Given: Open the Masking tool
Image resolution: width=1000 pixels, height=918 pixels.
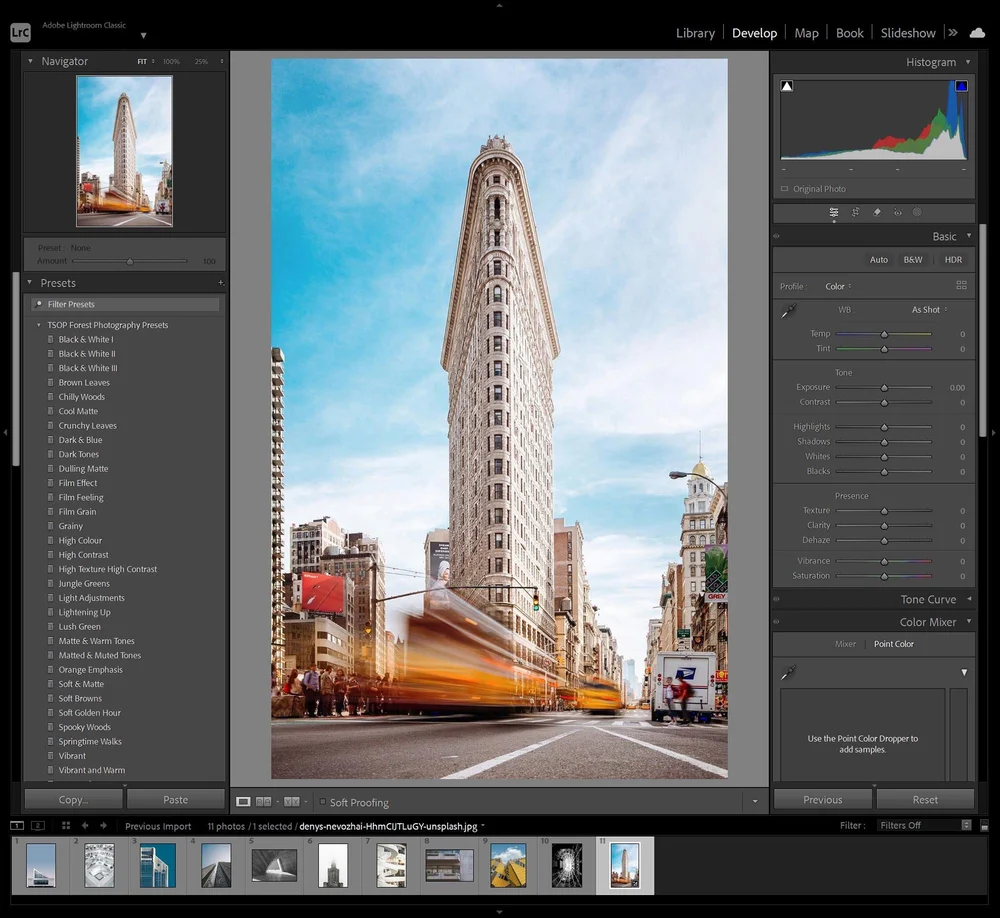Looking at the screenshot, I should pyautogui.click(x=917, y=213).
